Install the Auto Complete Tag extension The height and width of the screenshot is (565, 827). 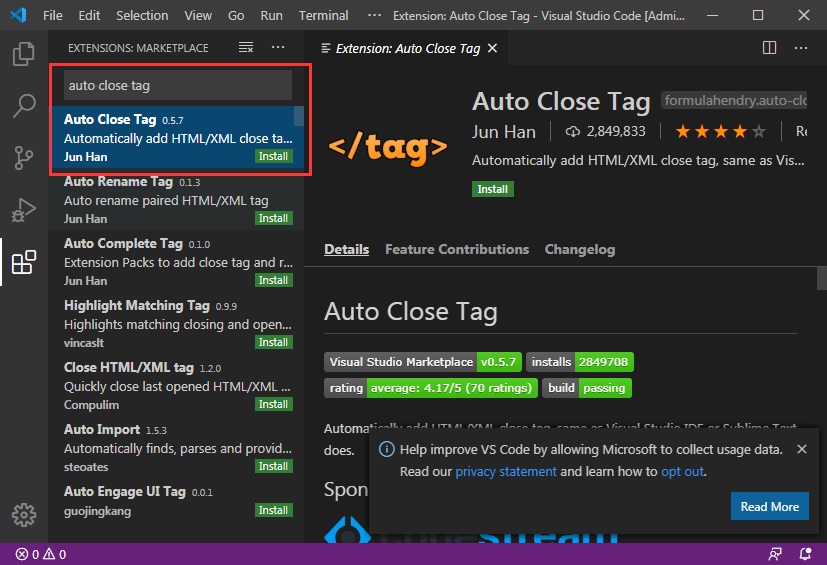tap(273, 280)
